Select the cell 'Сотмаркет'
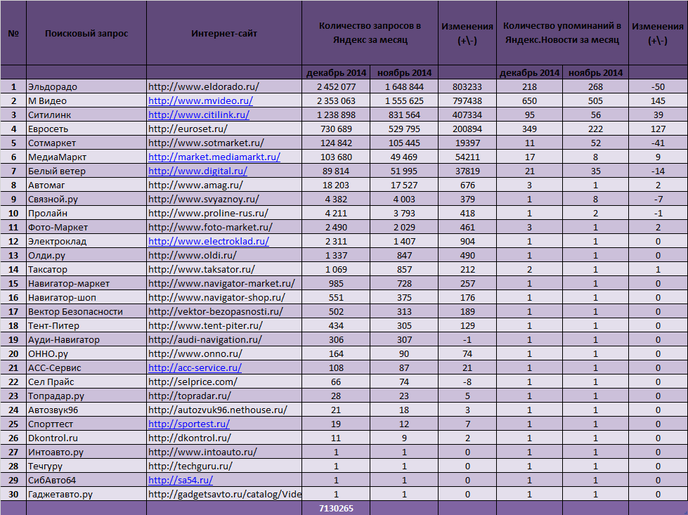The width and height of the screenshot is (688, 515). click(x=86, y=143)
